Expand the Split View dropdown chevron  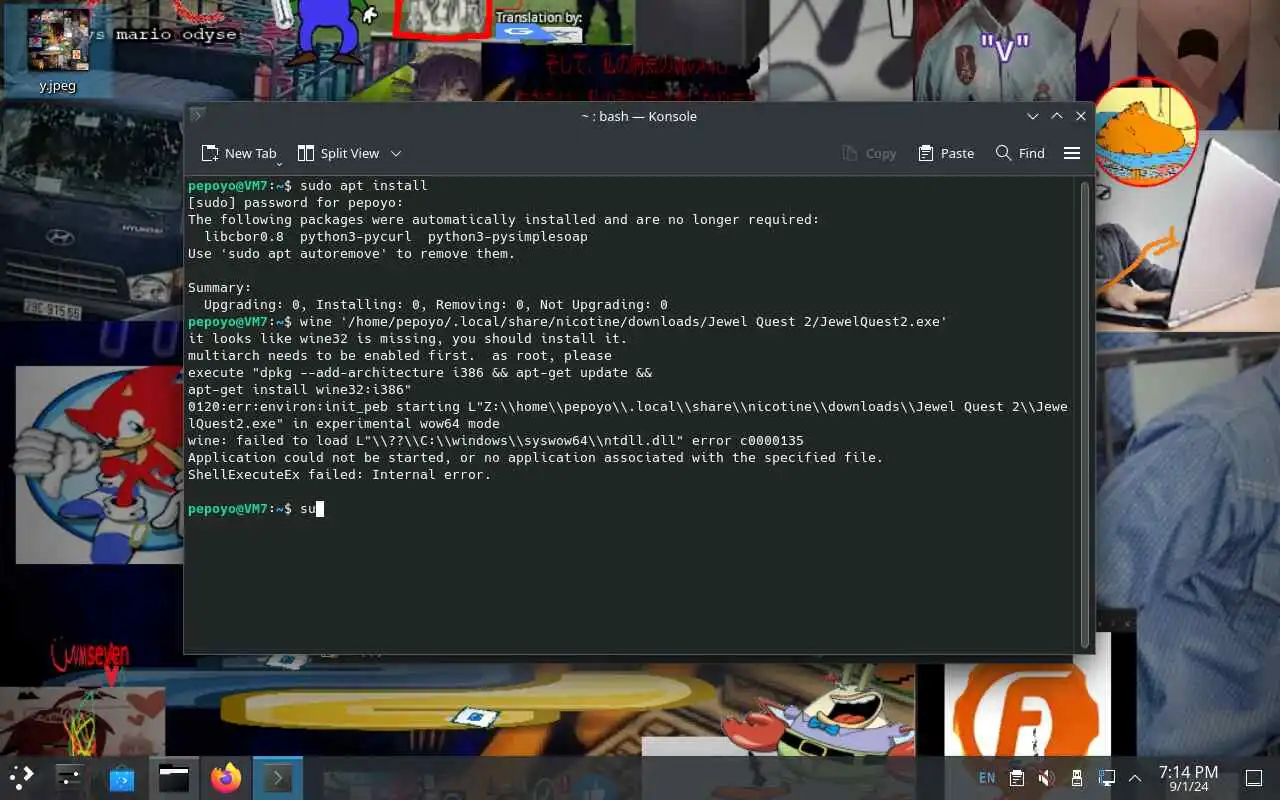pos(396,153)
